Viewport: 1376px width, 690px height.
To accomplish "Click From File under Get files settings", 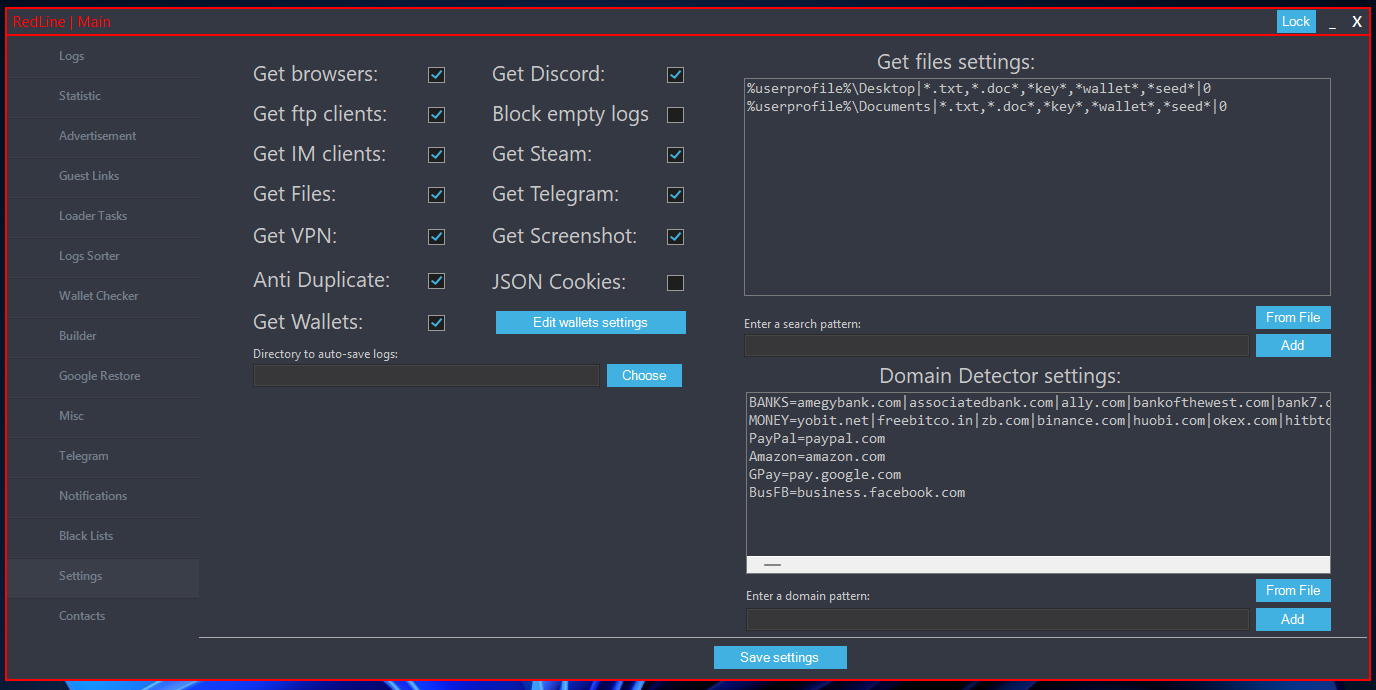I will click(x=1292, y=318).
